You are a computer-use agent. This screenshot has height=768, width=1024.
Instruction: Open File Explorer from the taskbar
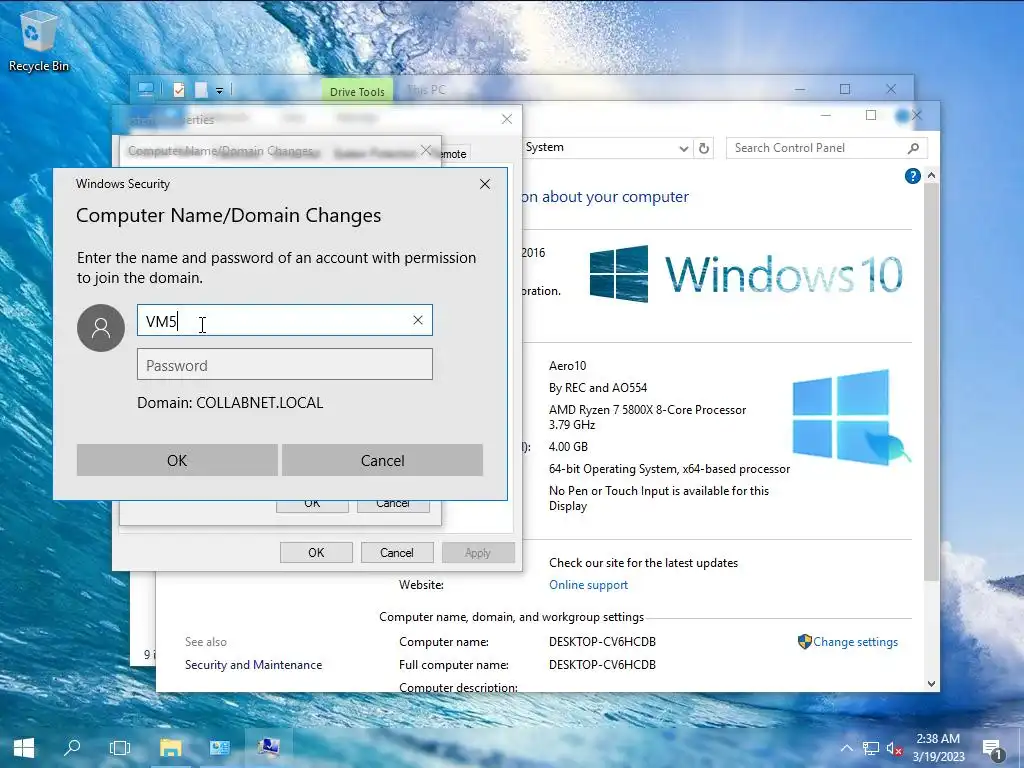pyautogui.click(x=171, y=748)
